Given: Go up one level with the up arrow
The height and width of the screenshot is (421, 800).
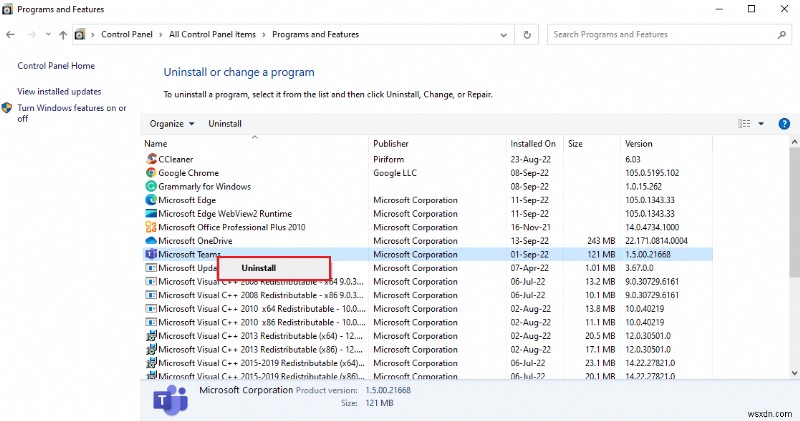Looking at the screenshot, I should pos(63,34).
